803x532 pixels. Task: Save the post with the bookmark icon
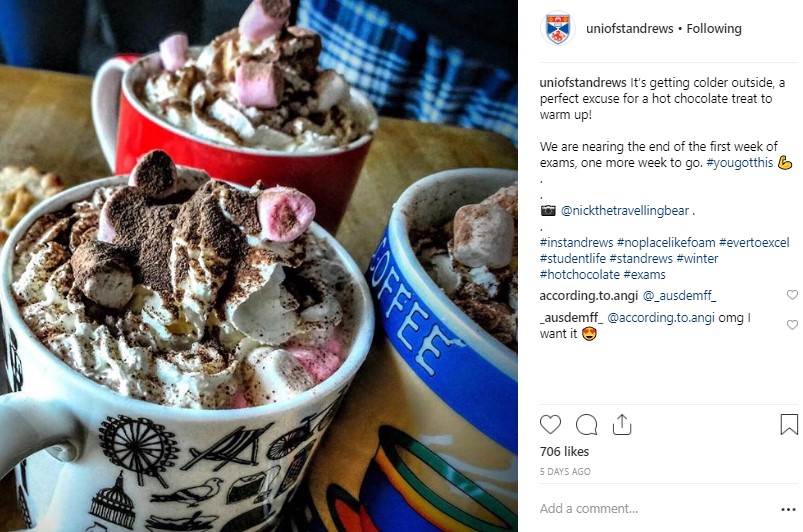789,424
